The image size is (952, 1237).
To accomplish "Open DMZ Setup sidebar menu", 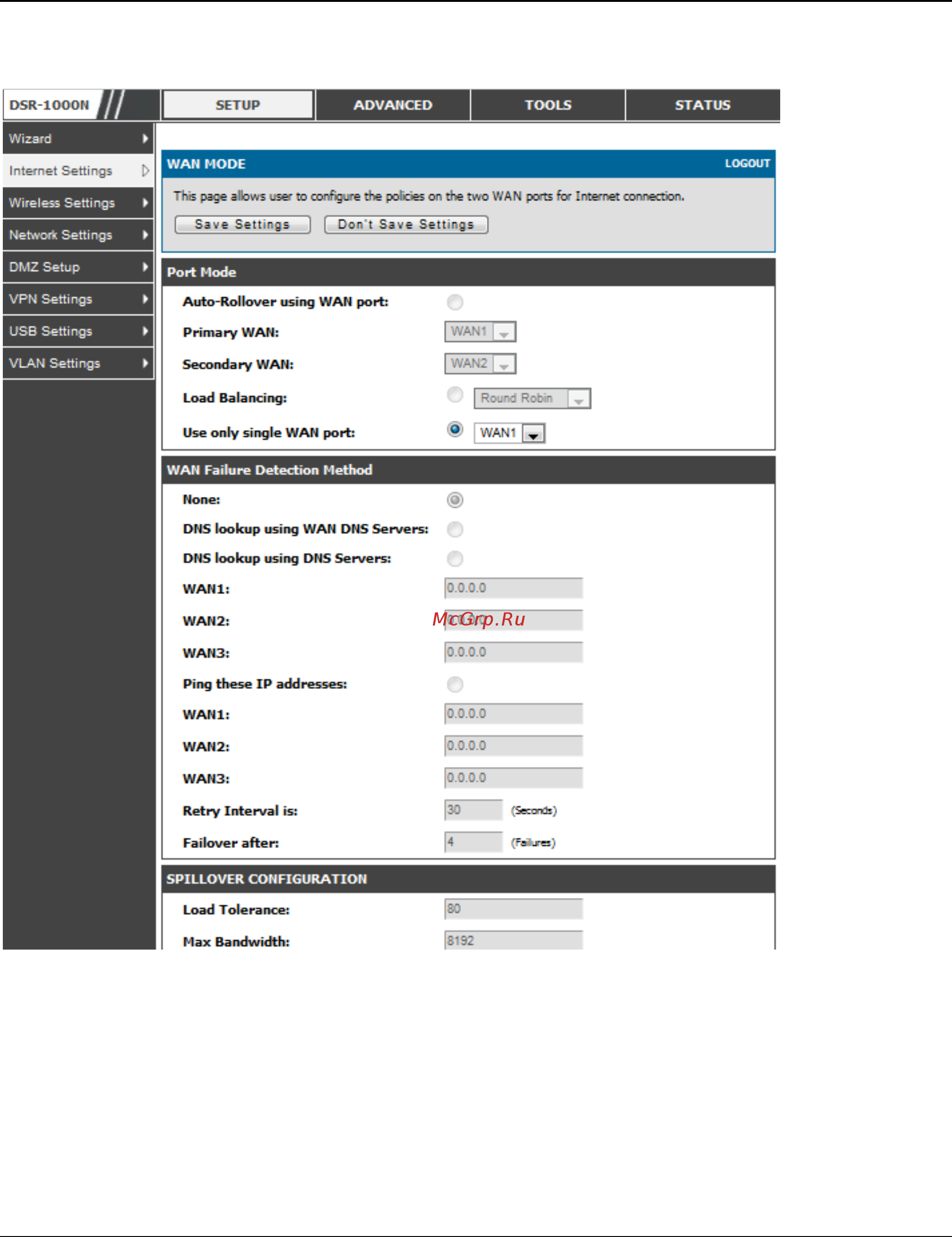I will 78,267.
